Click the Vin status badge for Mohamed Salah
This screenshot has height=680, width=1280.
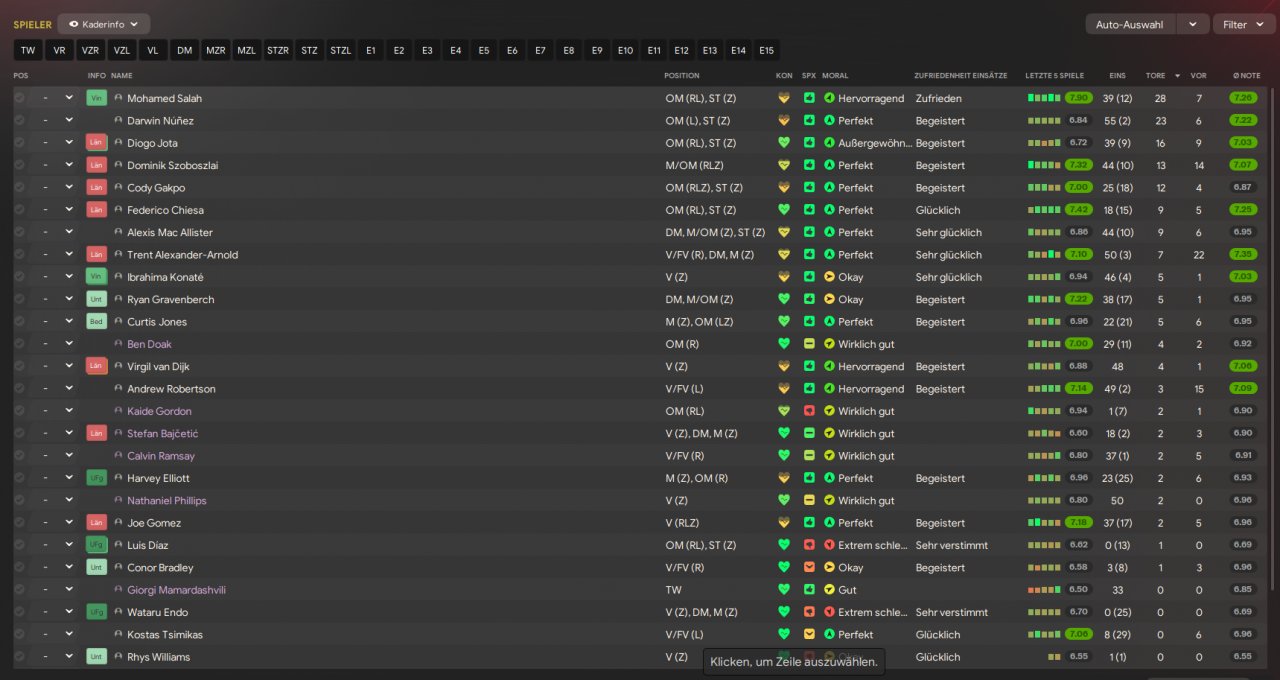pos(96,98)
